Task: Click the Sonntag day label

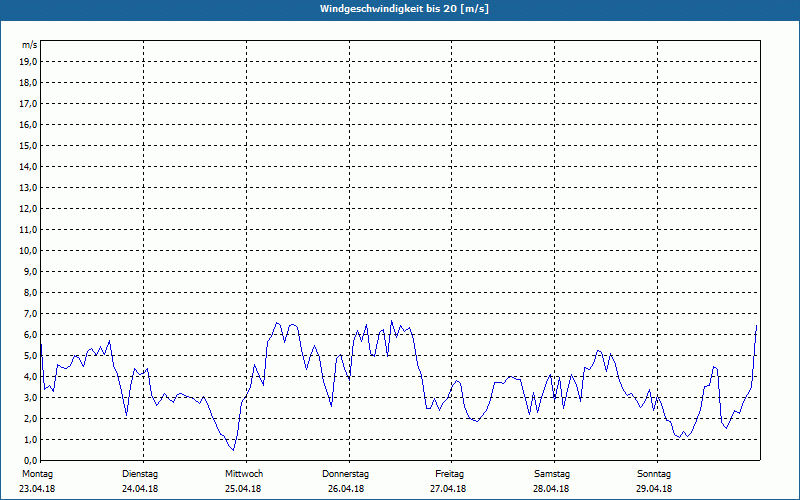Action: (654, 474)
